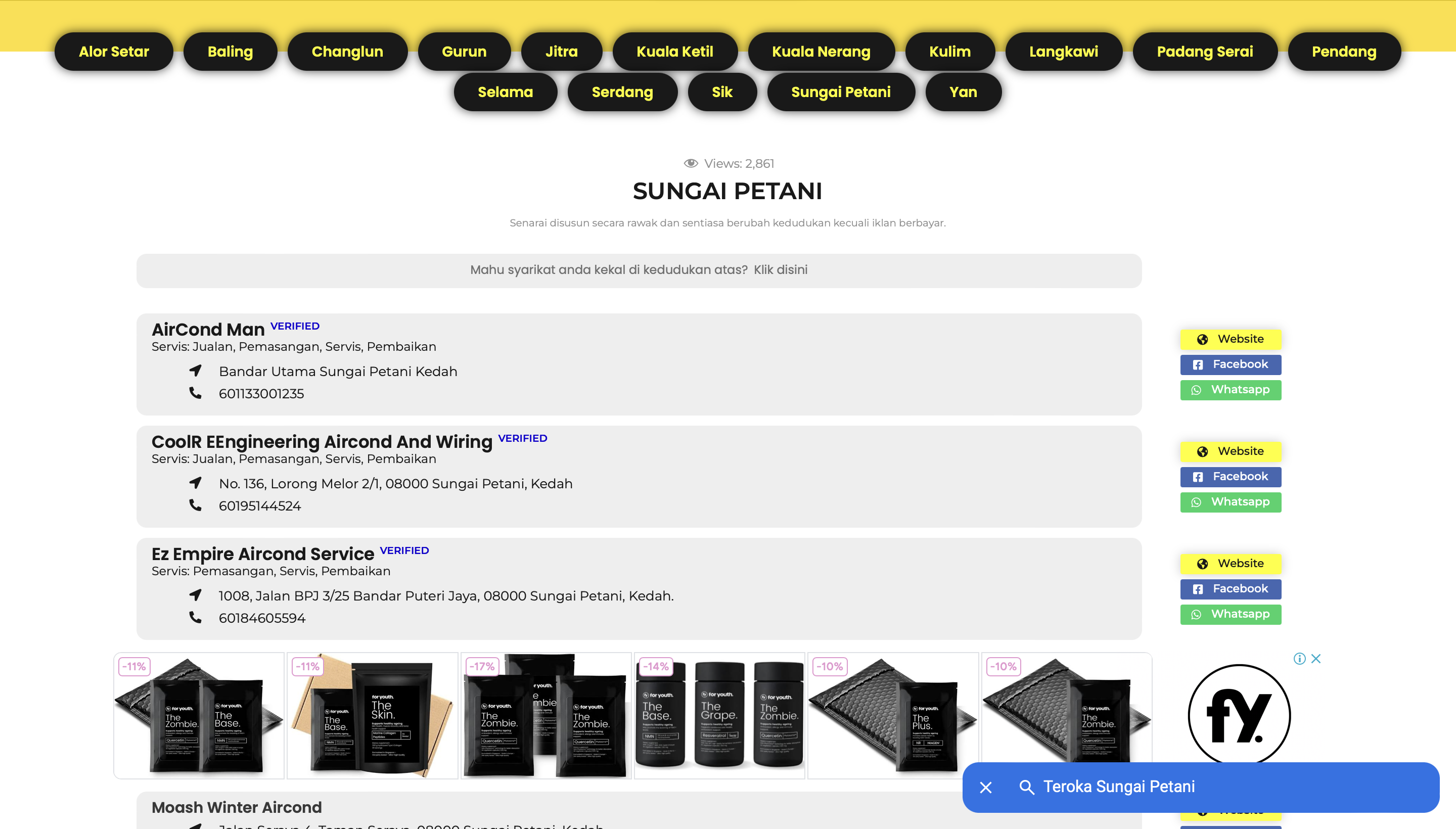Select the Alor Setar location tab
The height and width of the screenshot is (829, 1456).
pos(114,51)
